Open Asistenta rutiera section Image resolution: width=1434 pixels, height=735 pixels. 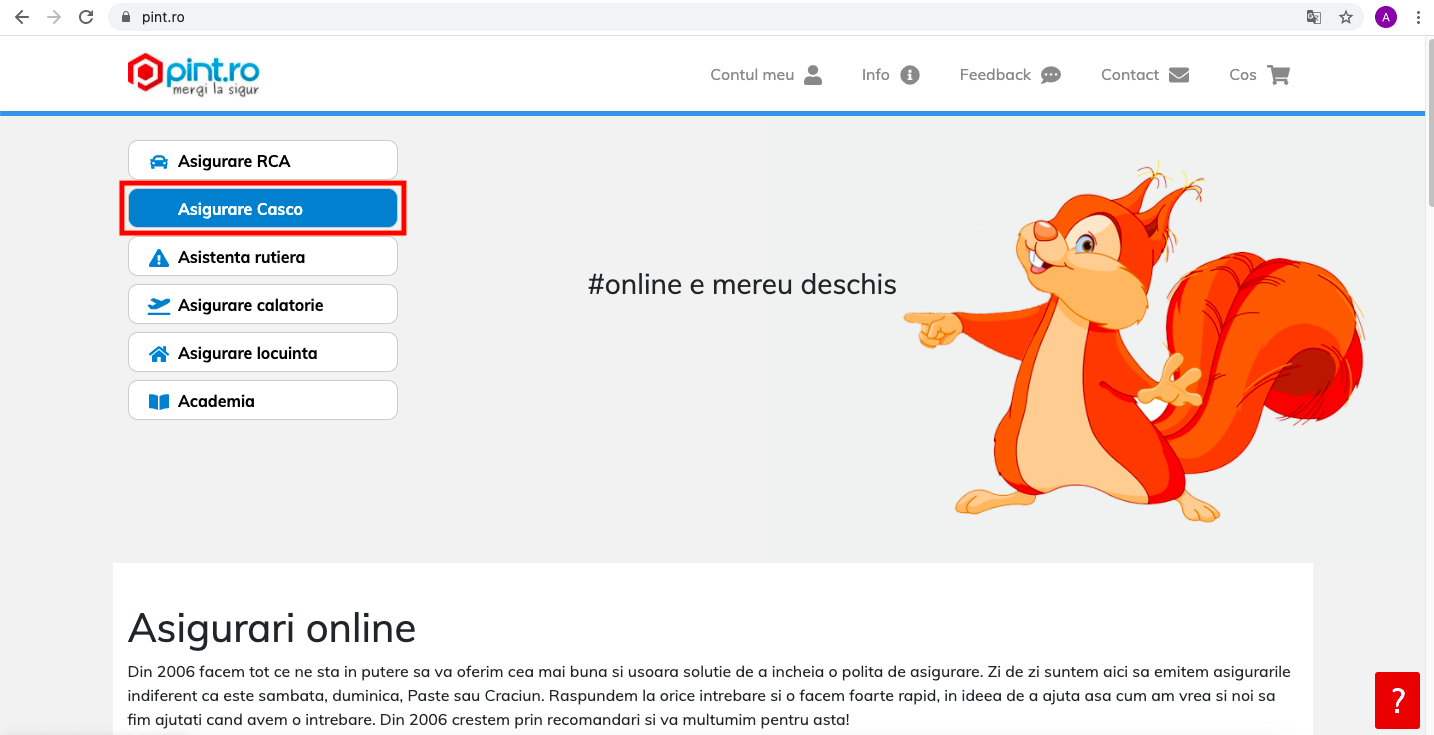(263, 257)
